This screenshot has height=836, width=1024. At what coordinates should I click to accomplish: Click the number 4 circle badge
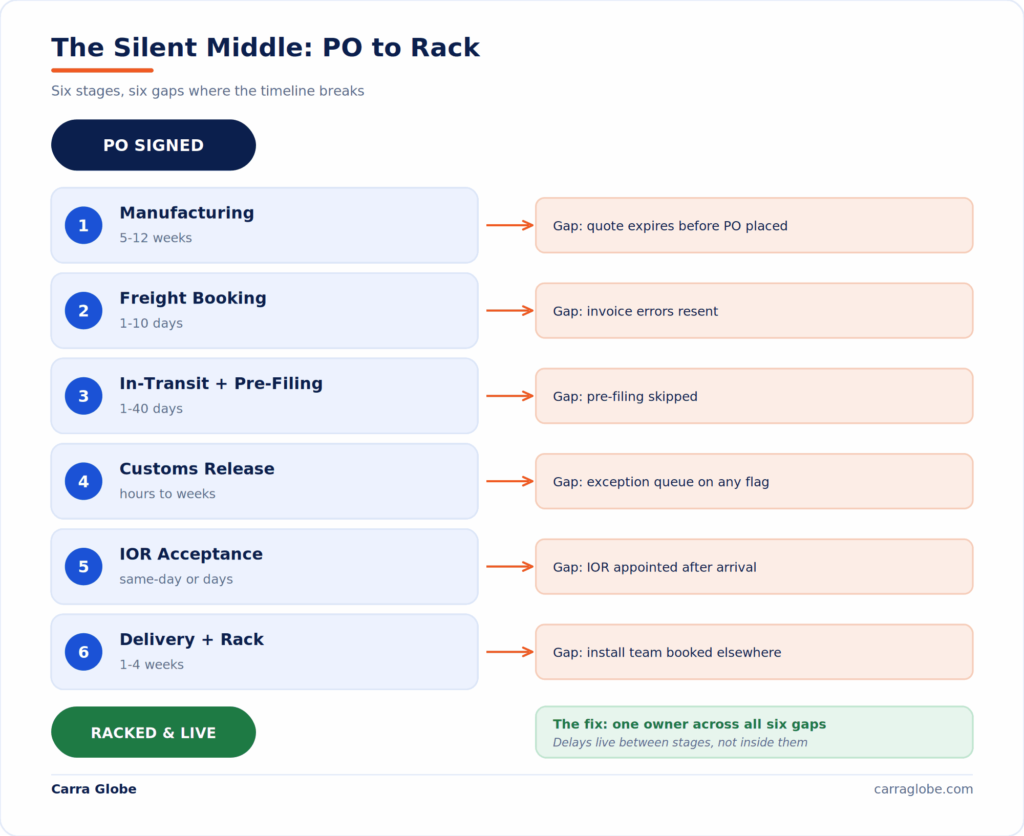coord(84,481)
